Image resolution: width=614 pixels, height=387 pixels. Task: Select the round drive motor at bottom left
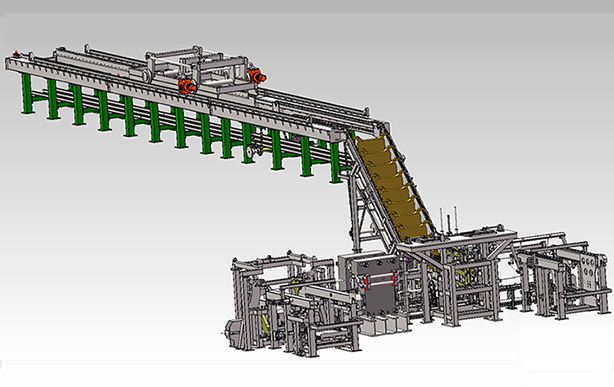(x=234, y=332)
